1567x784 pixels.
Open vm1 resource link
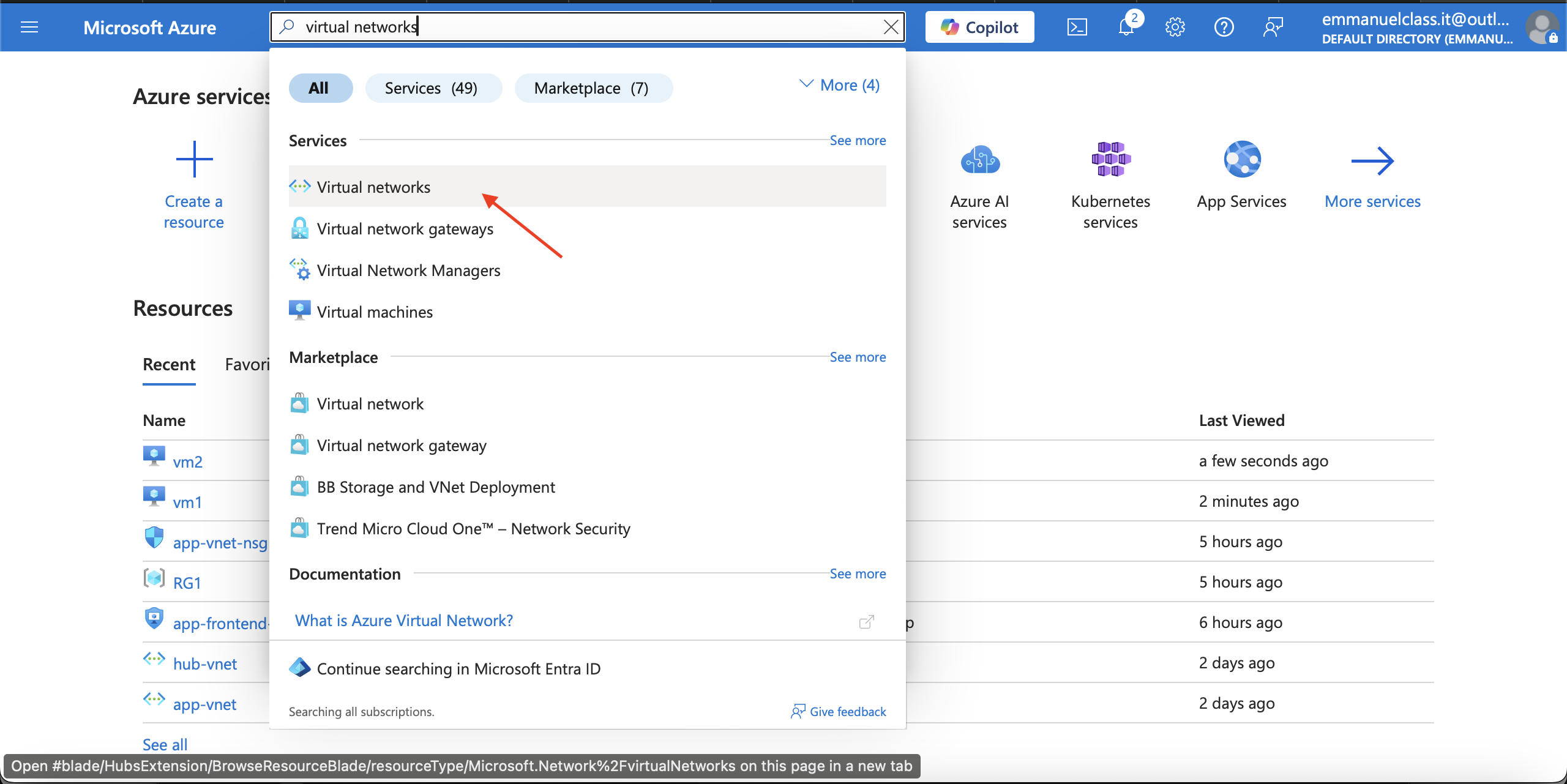click(x=187, y=502)
